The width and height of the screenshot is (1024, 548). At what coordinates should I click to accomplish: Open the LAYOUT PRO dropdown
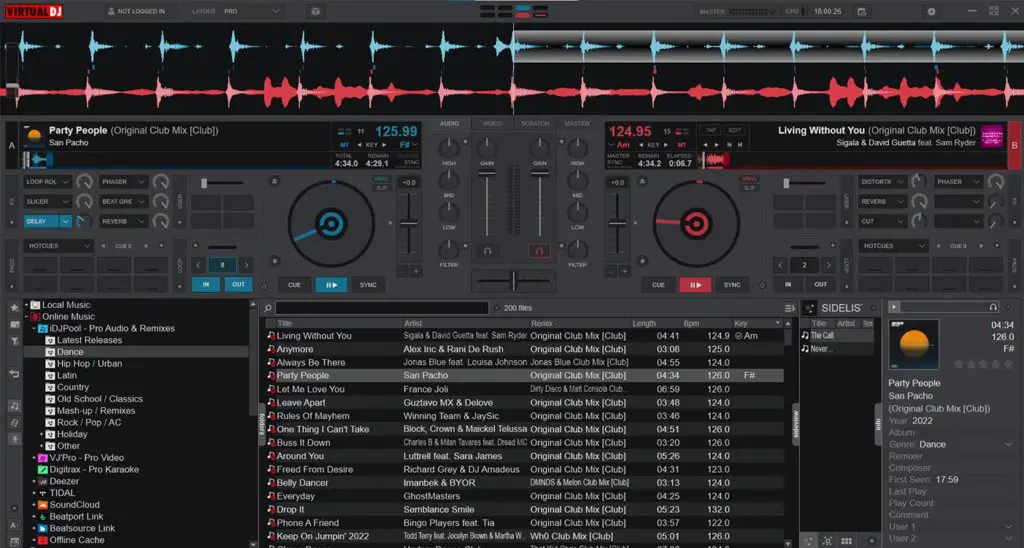[235, 11]
